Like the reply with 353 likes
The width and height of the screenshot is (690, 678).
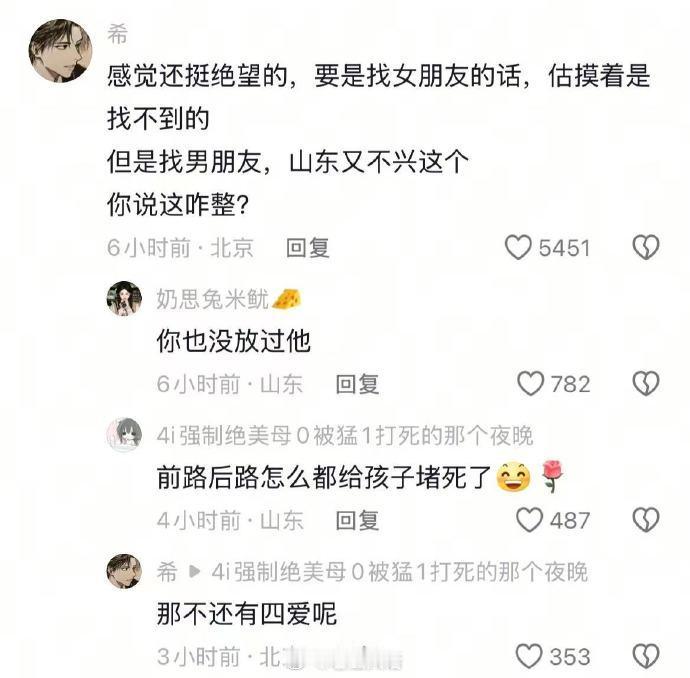[x=529, y=656]
